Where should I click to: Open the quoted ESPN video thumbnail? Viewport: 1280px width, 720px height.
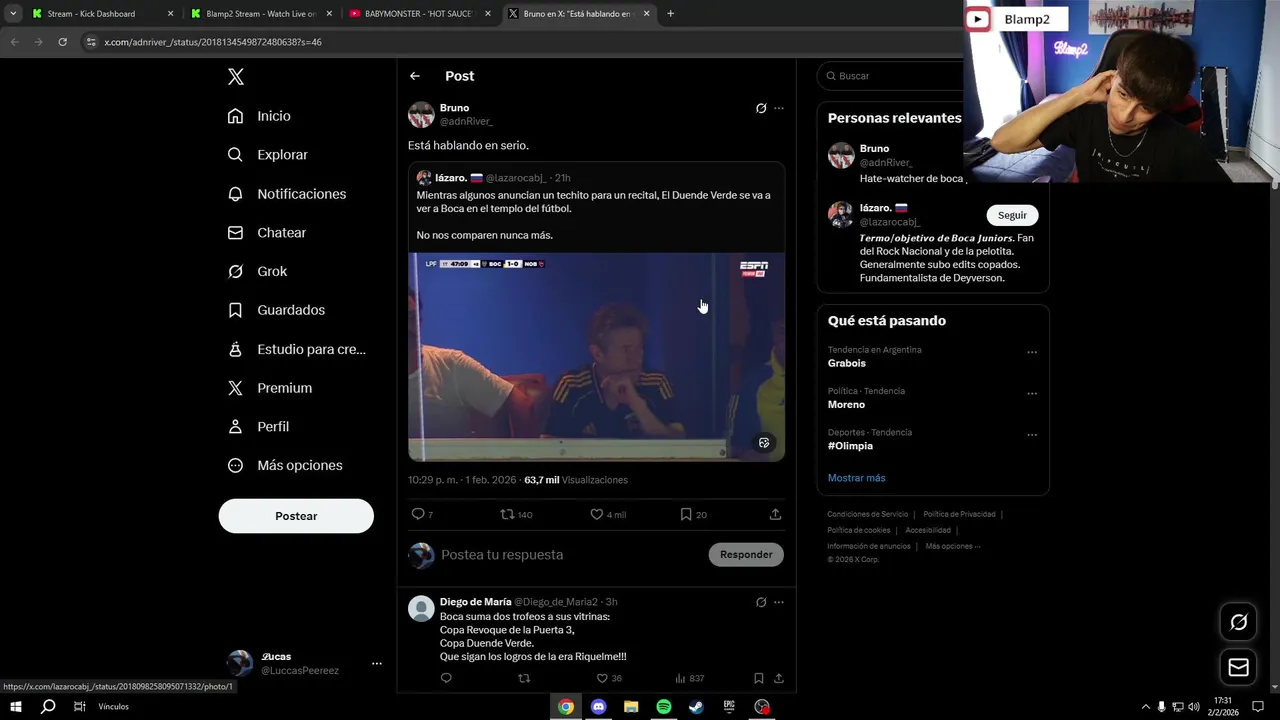pos(596,357)
